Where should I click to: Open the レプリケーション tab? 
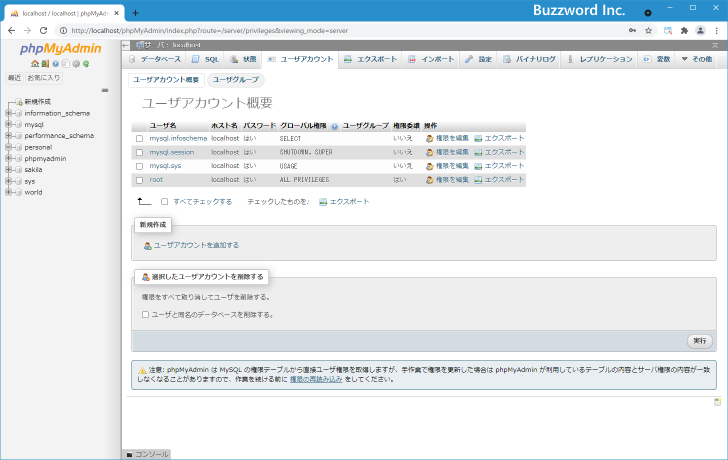point(600,59)
